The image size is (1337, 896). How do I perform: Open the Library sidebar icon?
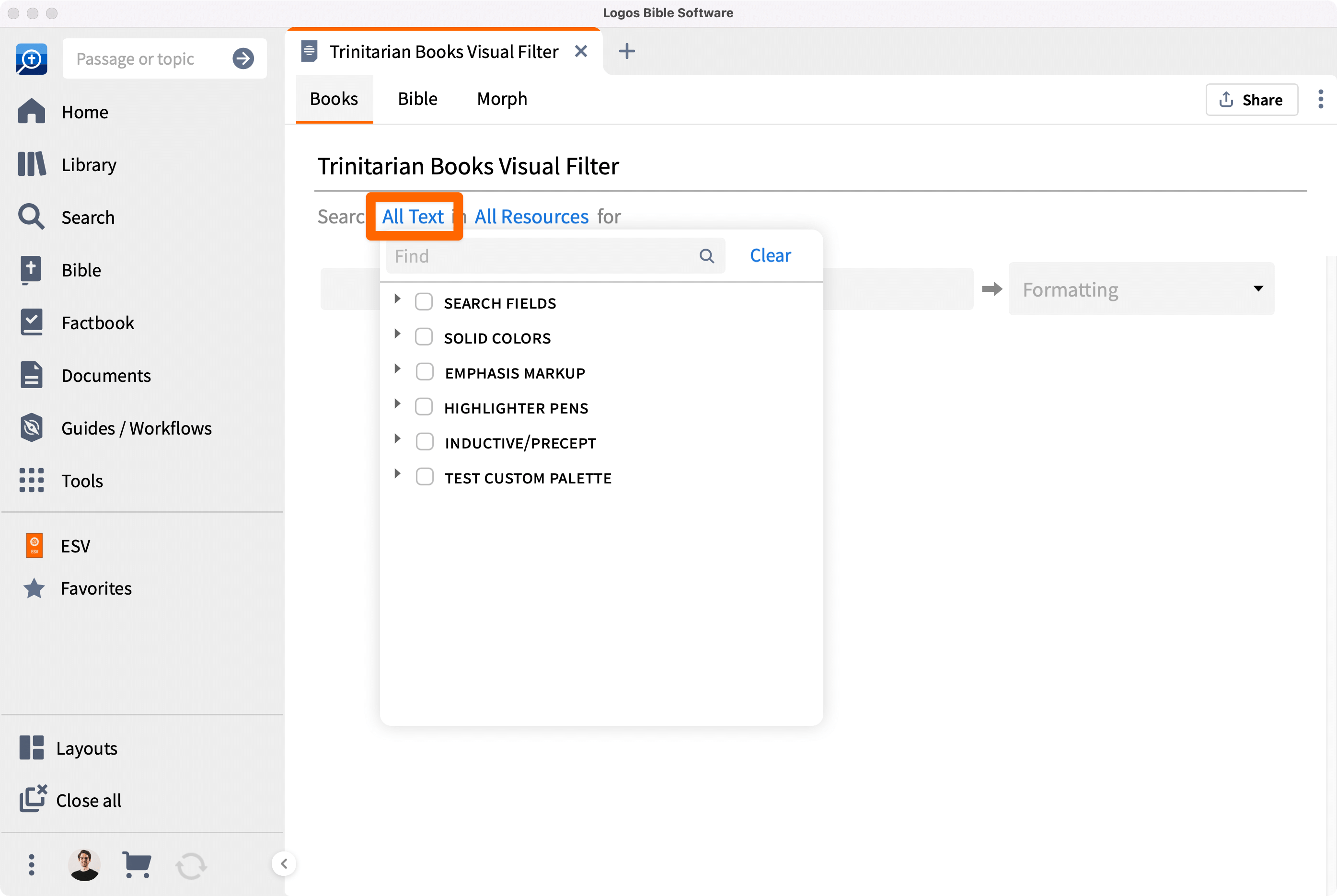pyautogui.click(x=32, y=164)
